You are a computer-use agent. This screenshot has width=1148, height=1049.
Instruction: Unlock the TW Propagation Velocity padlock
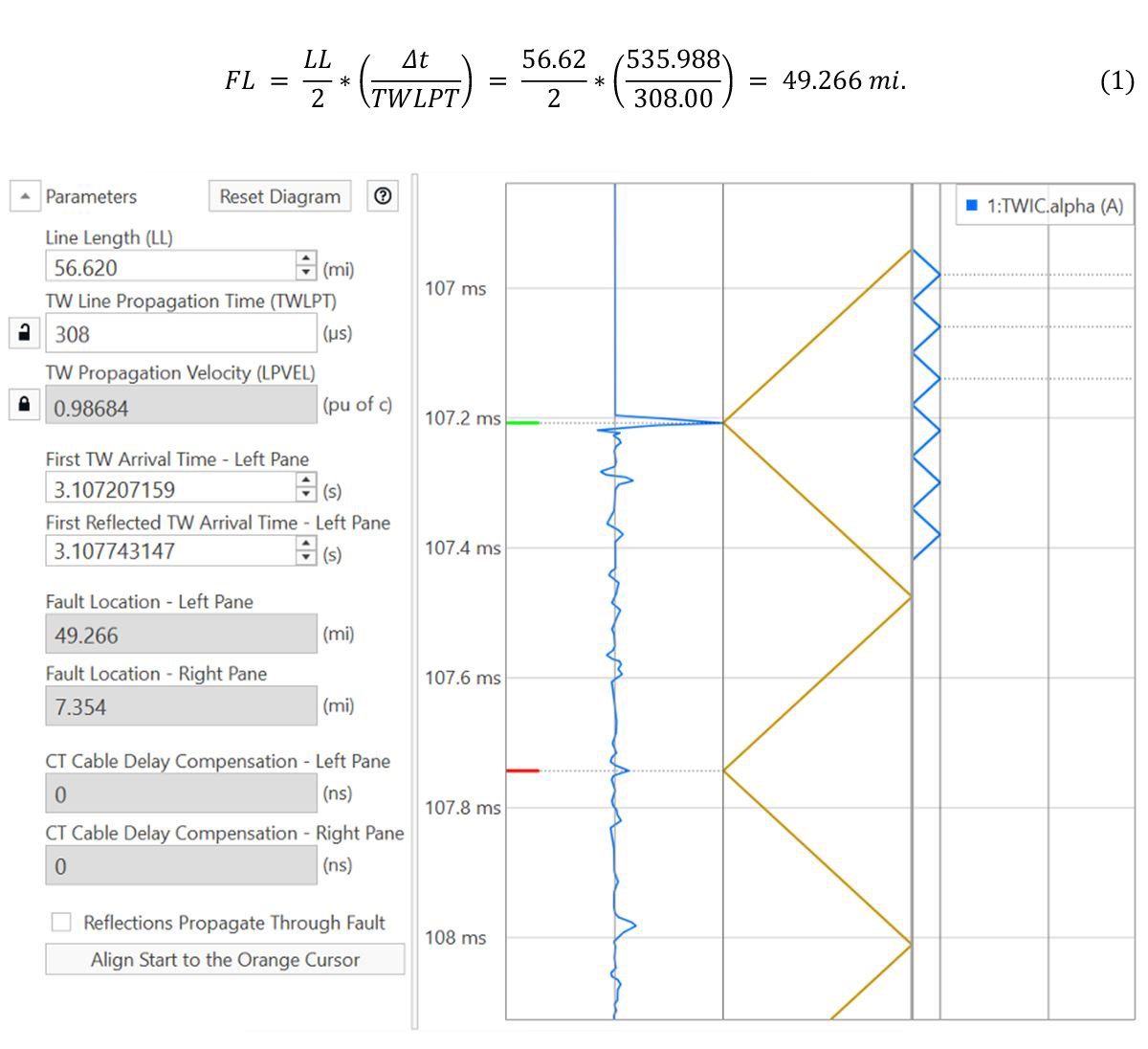click(x=23, y=404)
